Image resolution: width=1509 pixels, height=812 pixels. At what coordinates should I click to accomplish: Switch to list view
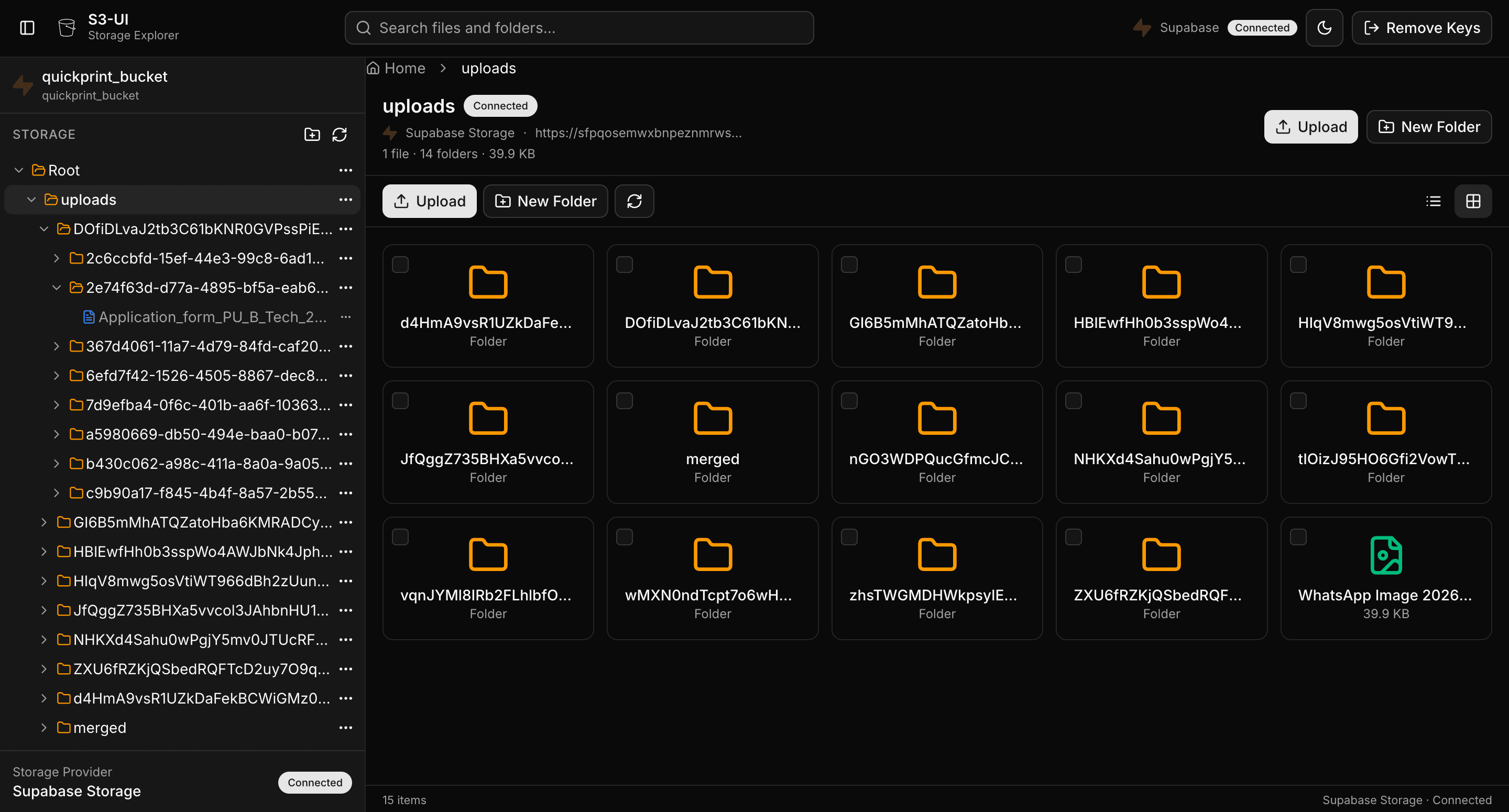(x=1433, y=201)
